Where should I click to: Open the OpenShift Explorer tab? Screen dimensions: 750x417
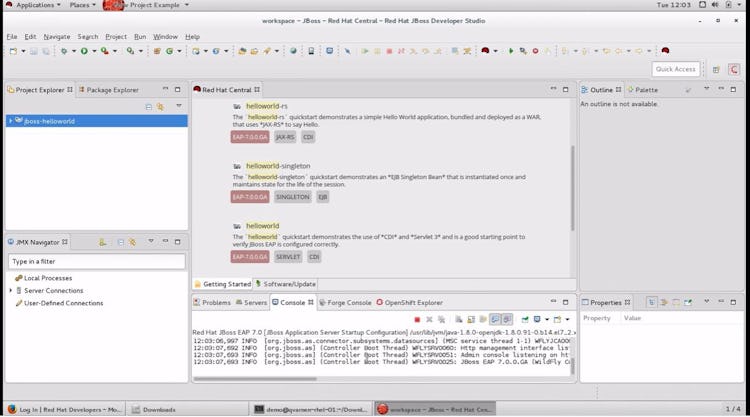pos(409,303)
